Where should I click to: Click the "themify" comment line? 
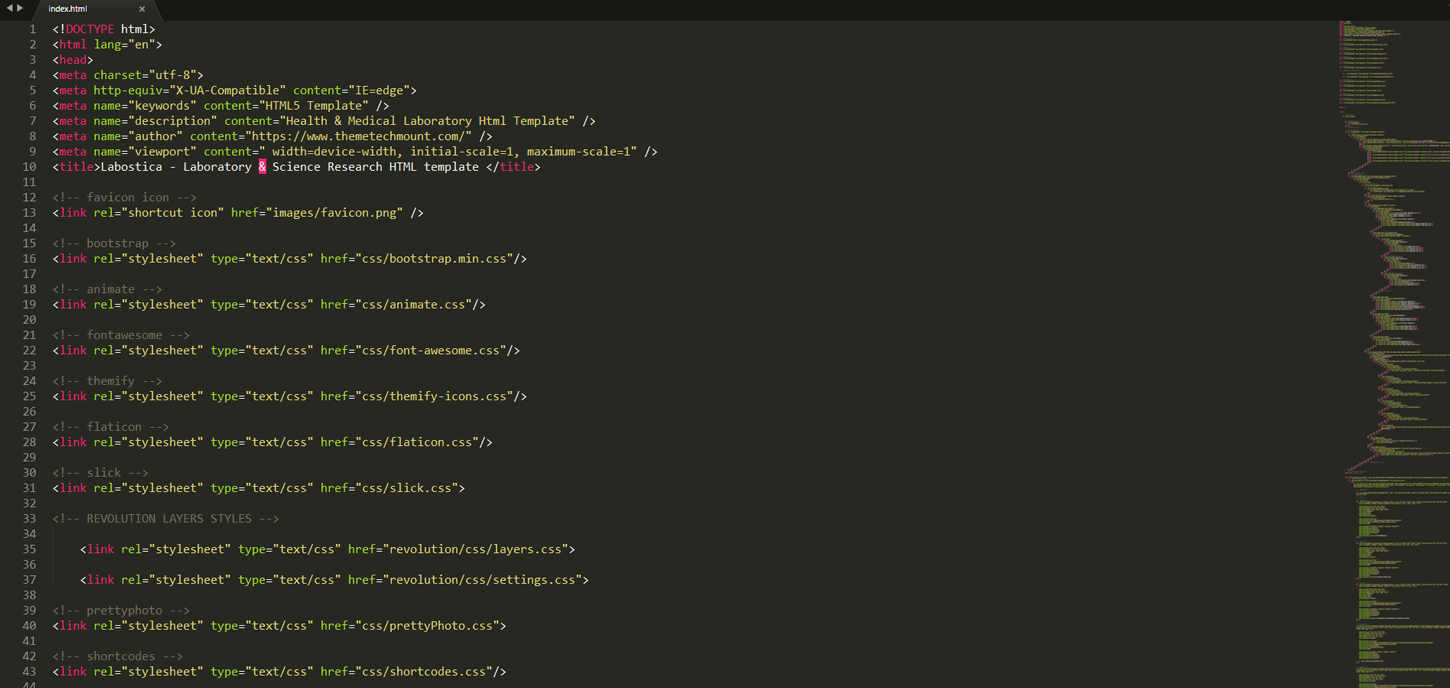coord(107,381)
